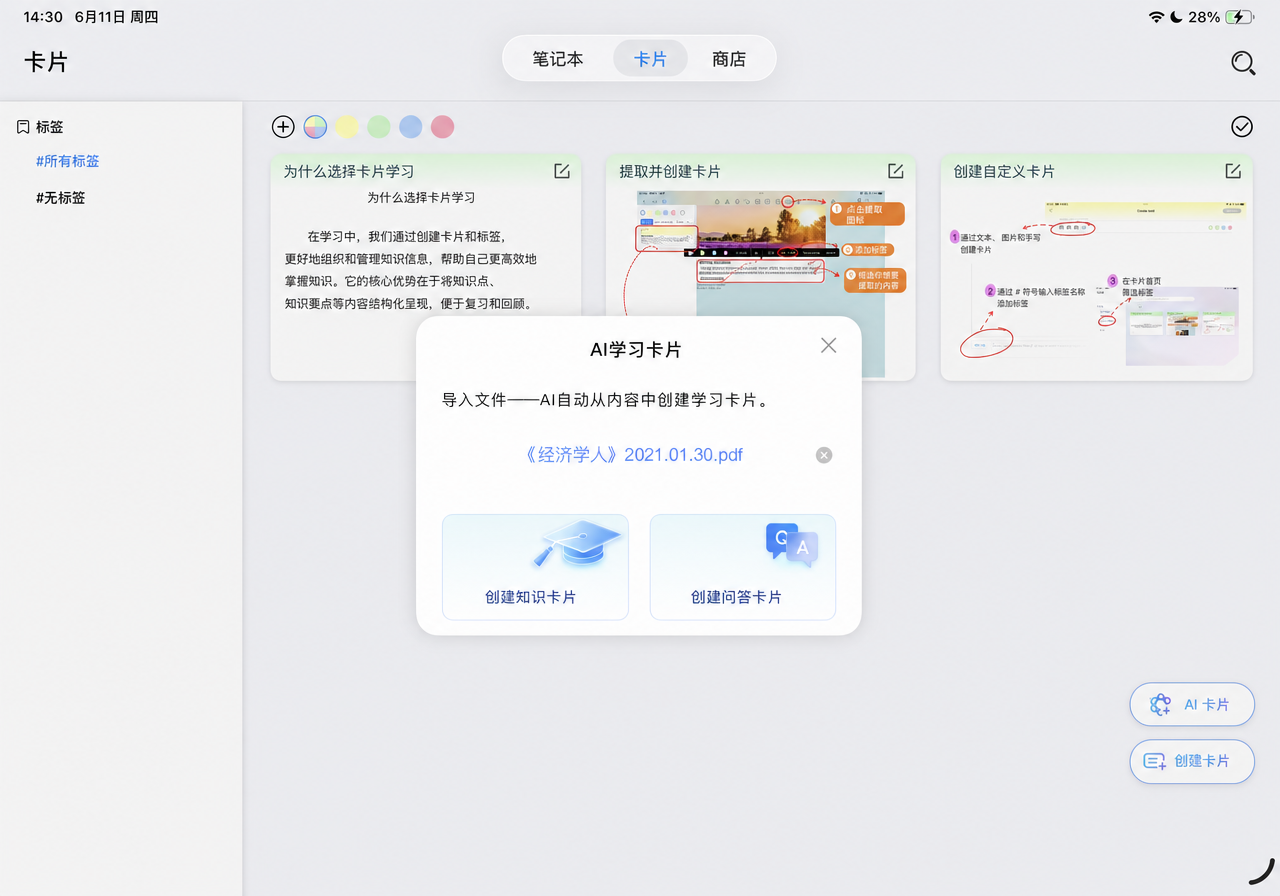Filter cards by blue color
1280x896 pixels.
(x=411, y=126)
